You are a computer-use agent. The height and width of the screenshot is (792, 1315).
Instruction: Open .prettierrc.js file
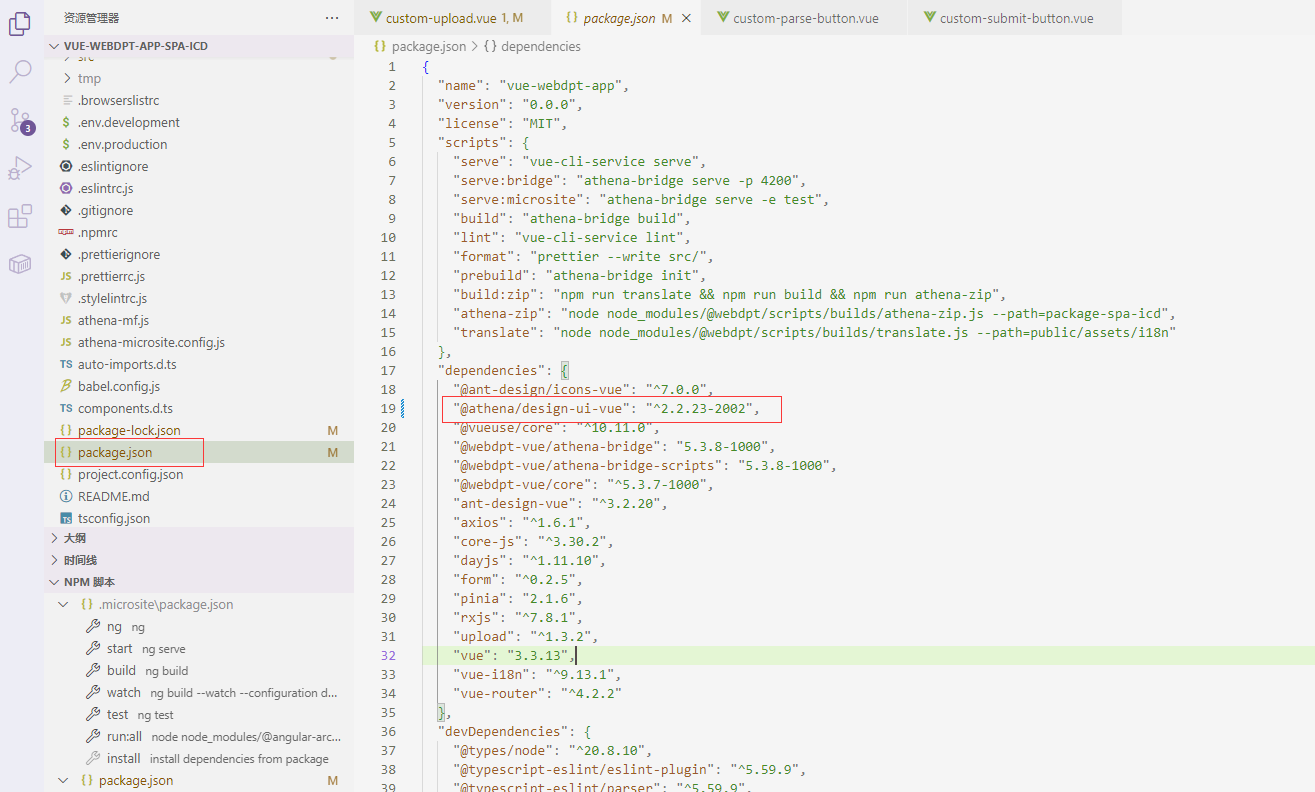click(x=111, y=277)
